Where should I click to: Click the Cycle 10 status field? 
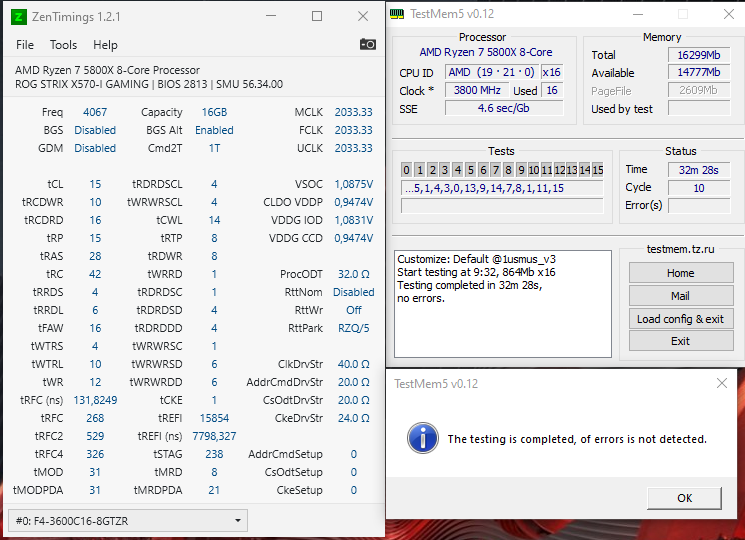[699, 188]
